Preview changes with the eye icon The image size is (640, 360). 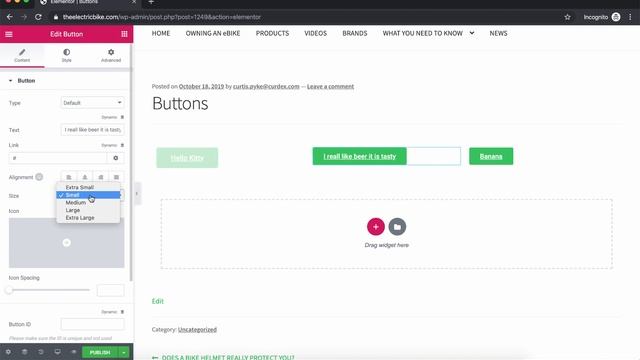[x=74, y=352]
